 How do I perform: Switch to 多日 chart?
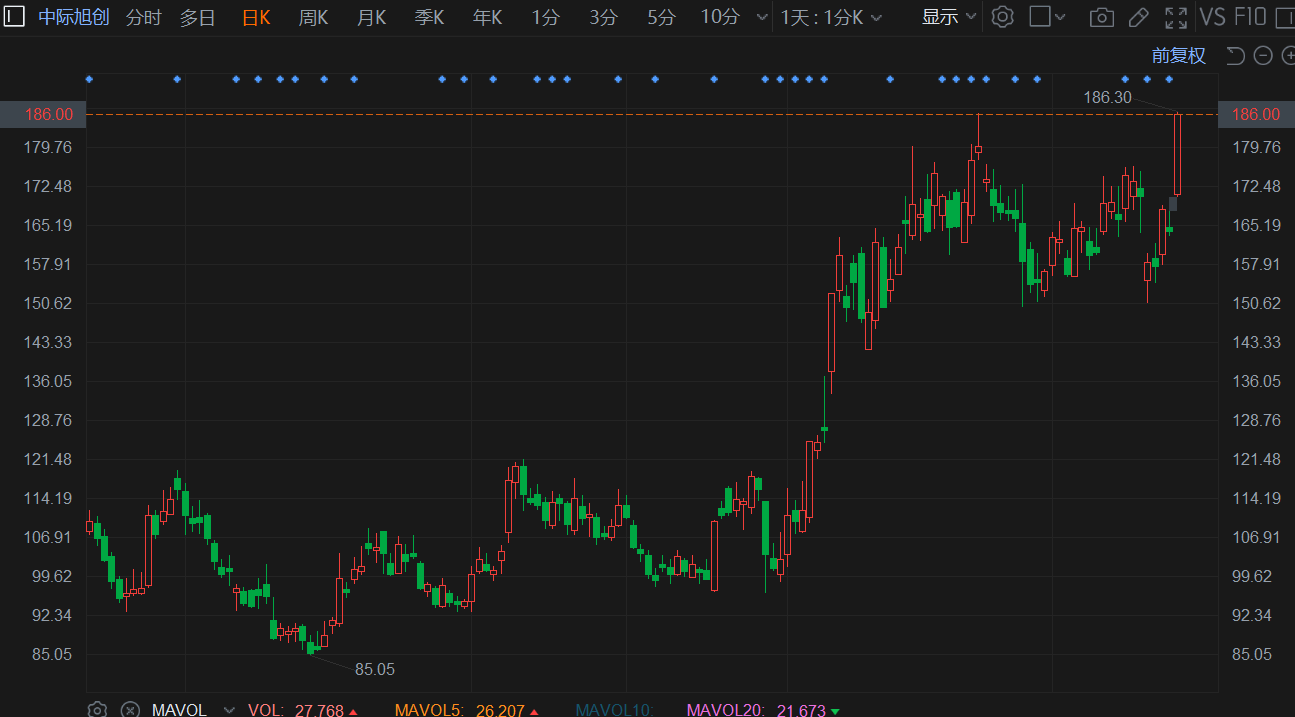point(198,17)
